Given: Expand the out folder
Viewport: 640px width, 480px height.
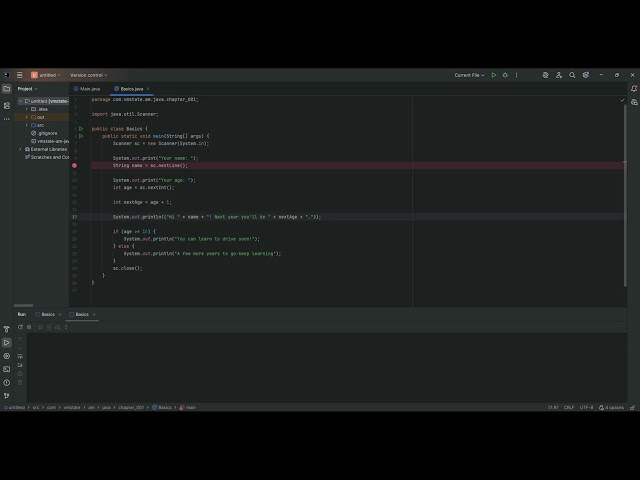Looking at the screenshot, I should coord(27,117).
